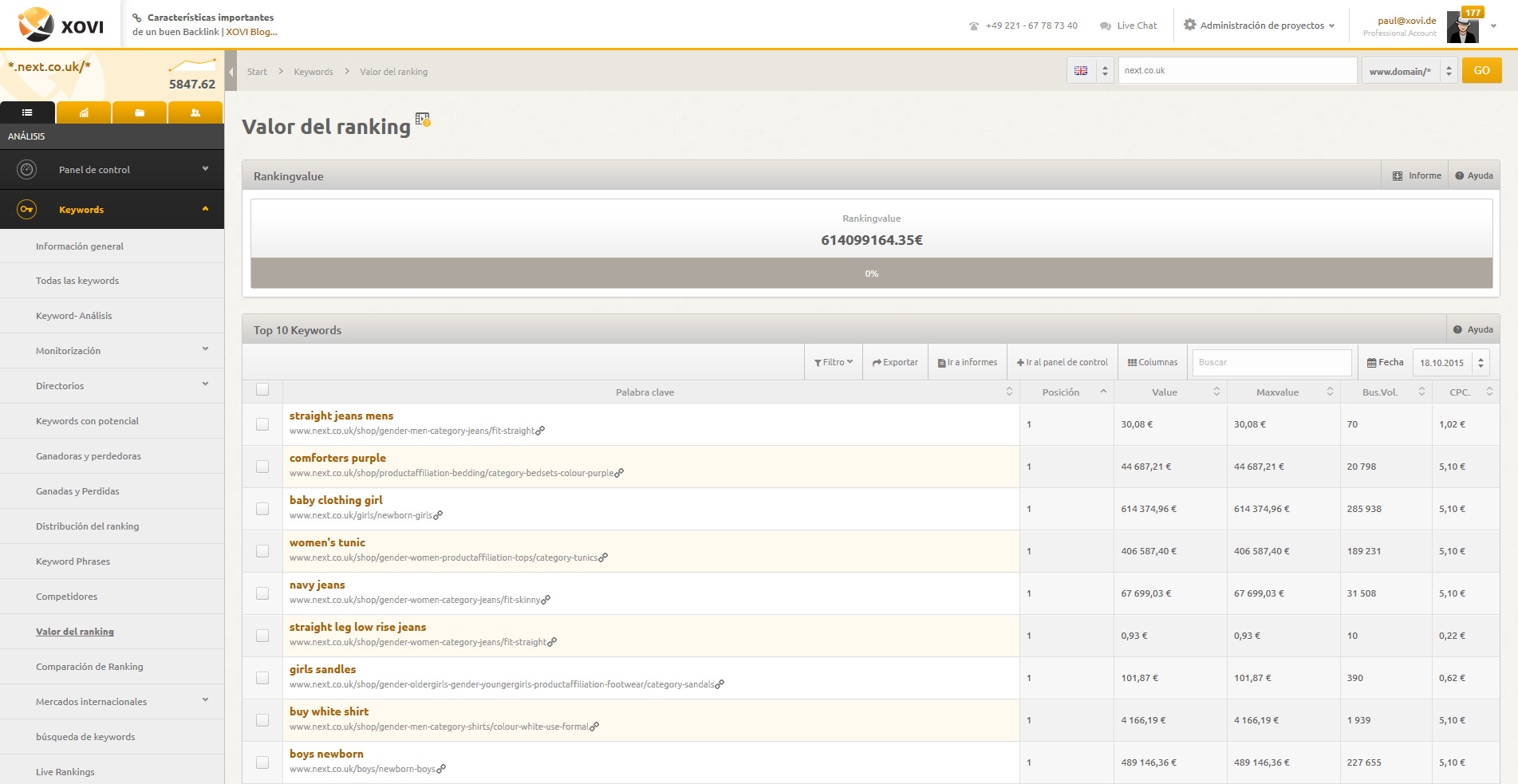Screen dimensions: 1518x784
Task: Click the 177 notifications badge
Action: click(1473, 12)
